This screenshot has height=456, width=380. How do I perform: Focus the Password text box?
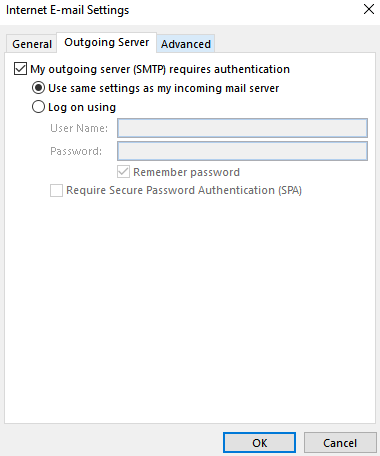pyautogui.click(x=242, y=151)
